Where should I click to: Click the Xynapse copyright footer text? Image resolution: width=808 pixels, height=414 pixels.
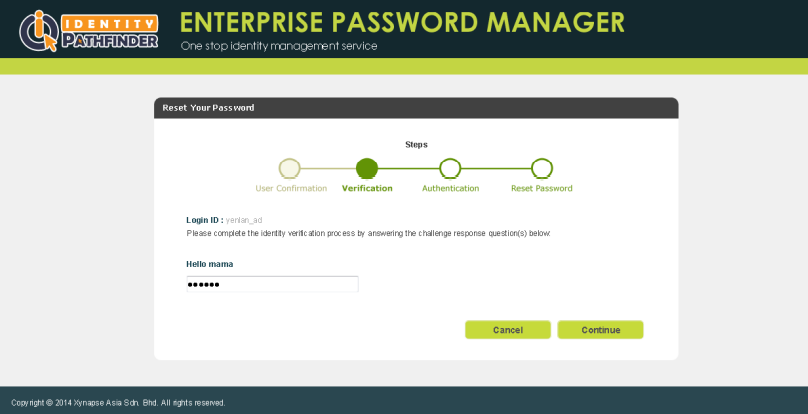[x=118, y=403]
